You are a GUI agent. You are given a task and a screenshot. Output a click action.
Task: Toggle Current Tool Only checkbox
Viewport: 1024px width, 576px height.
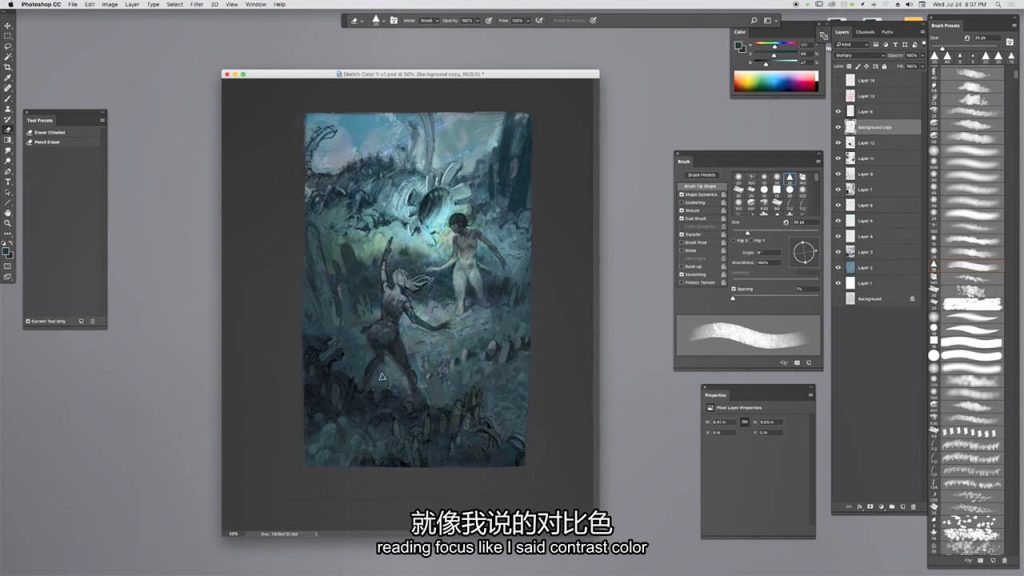click(28, 321)
